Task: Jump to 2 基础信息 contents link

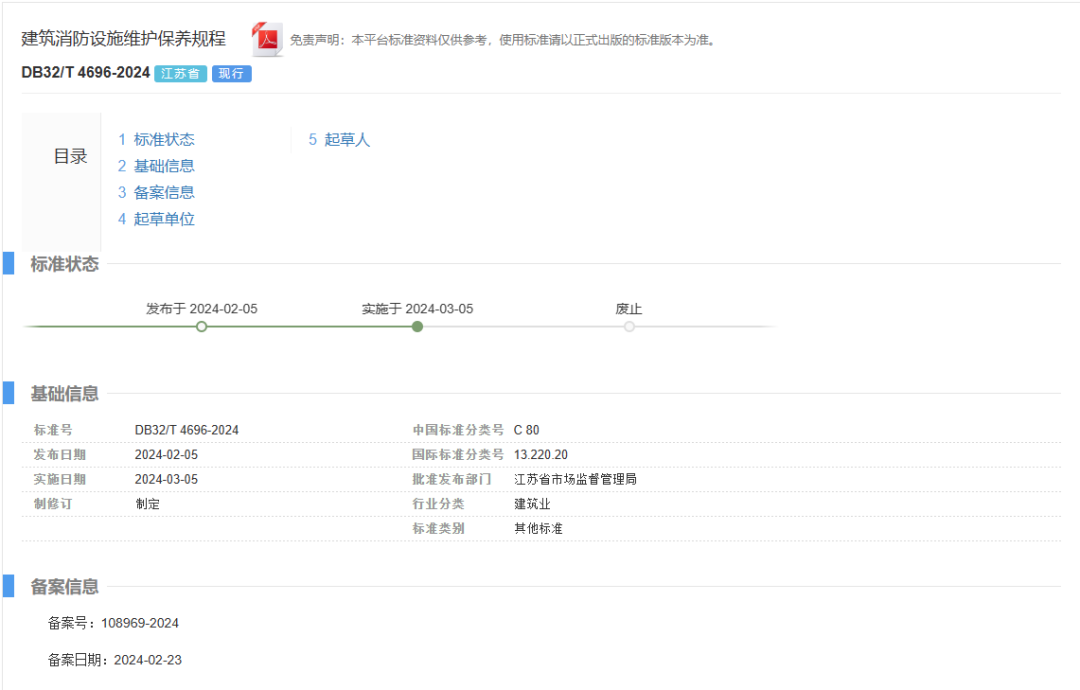Action: [156, 166]
